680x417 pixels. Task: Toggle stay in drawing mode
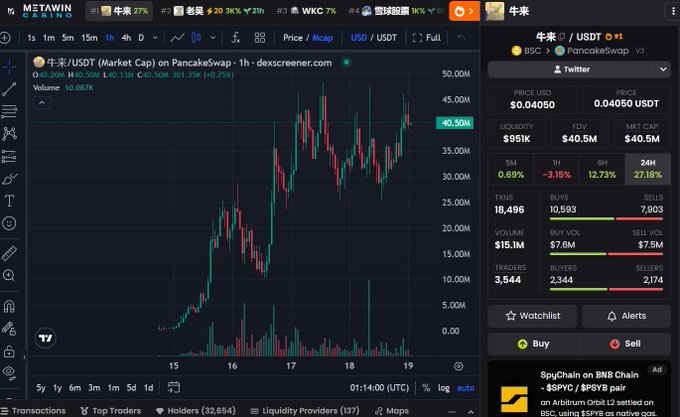coord(9,329)
